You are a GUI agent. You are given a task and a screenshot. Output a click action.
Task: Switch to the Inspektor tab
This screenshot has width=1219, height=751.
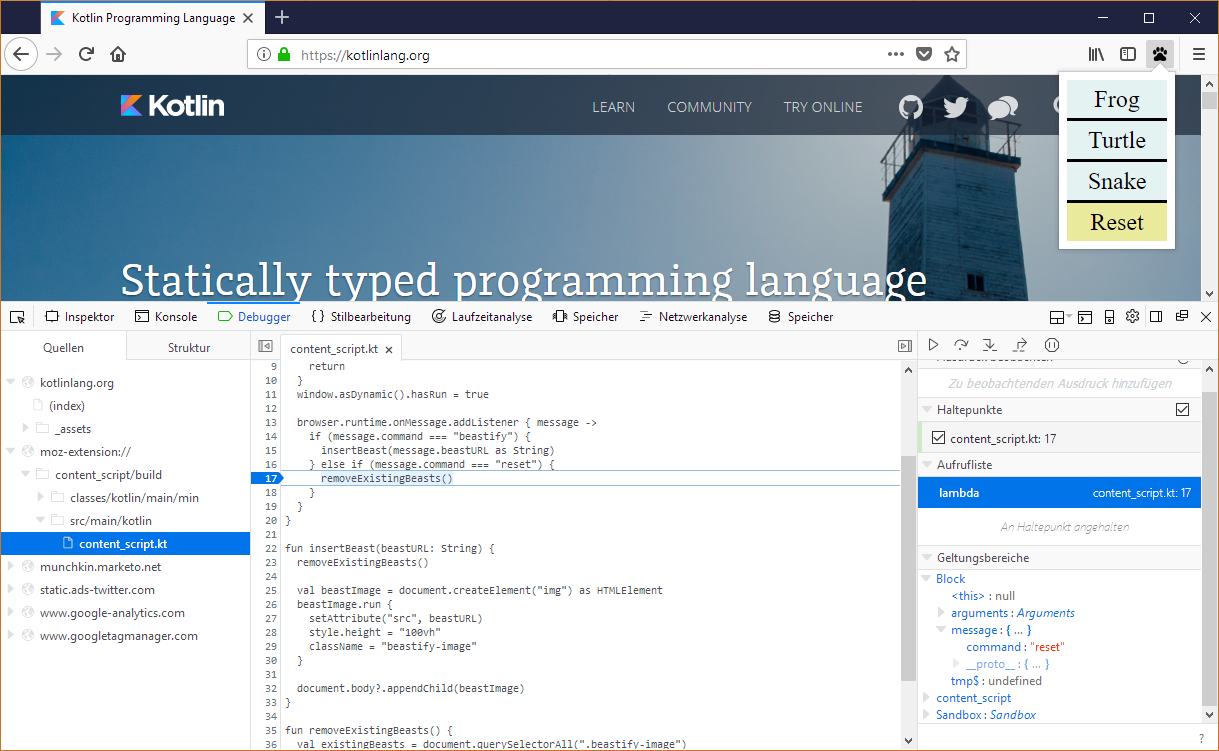click(x=80, y=317)
